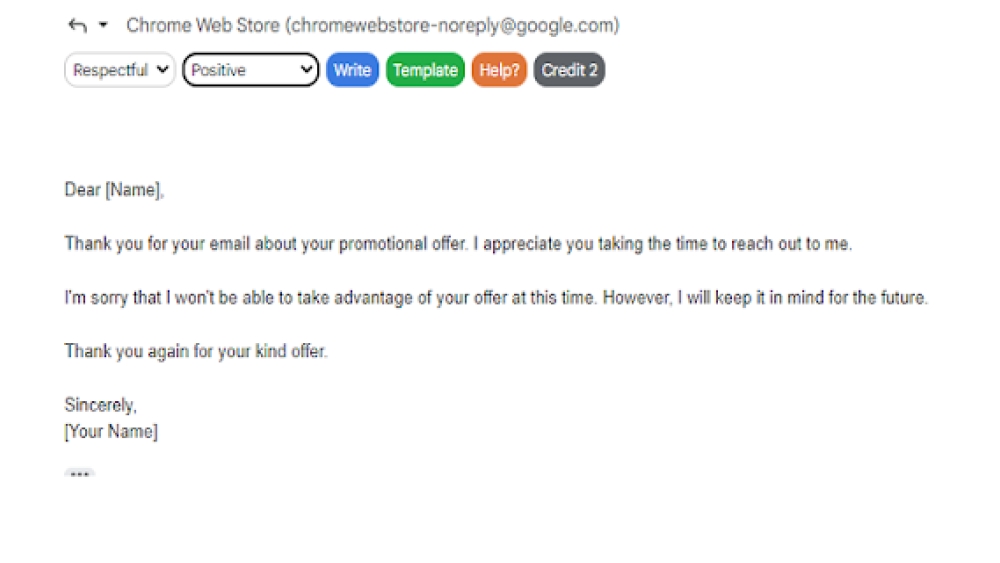
Task: Show trimmed content with the three-dots icon
Action: (80, 474)
